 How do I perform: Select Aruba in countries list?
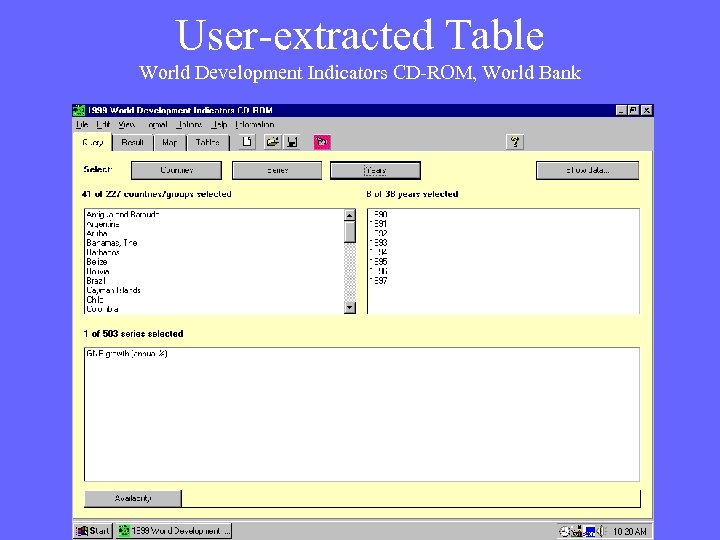97,233
